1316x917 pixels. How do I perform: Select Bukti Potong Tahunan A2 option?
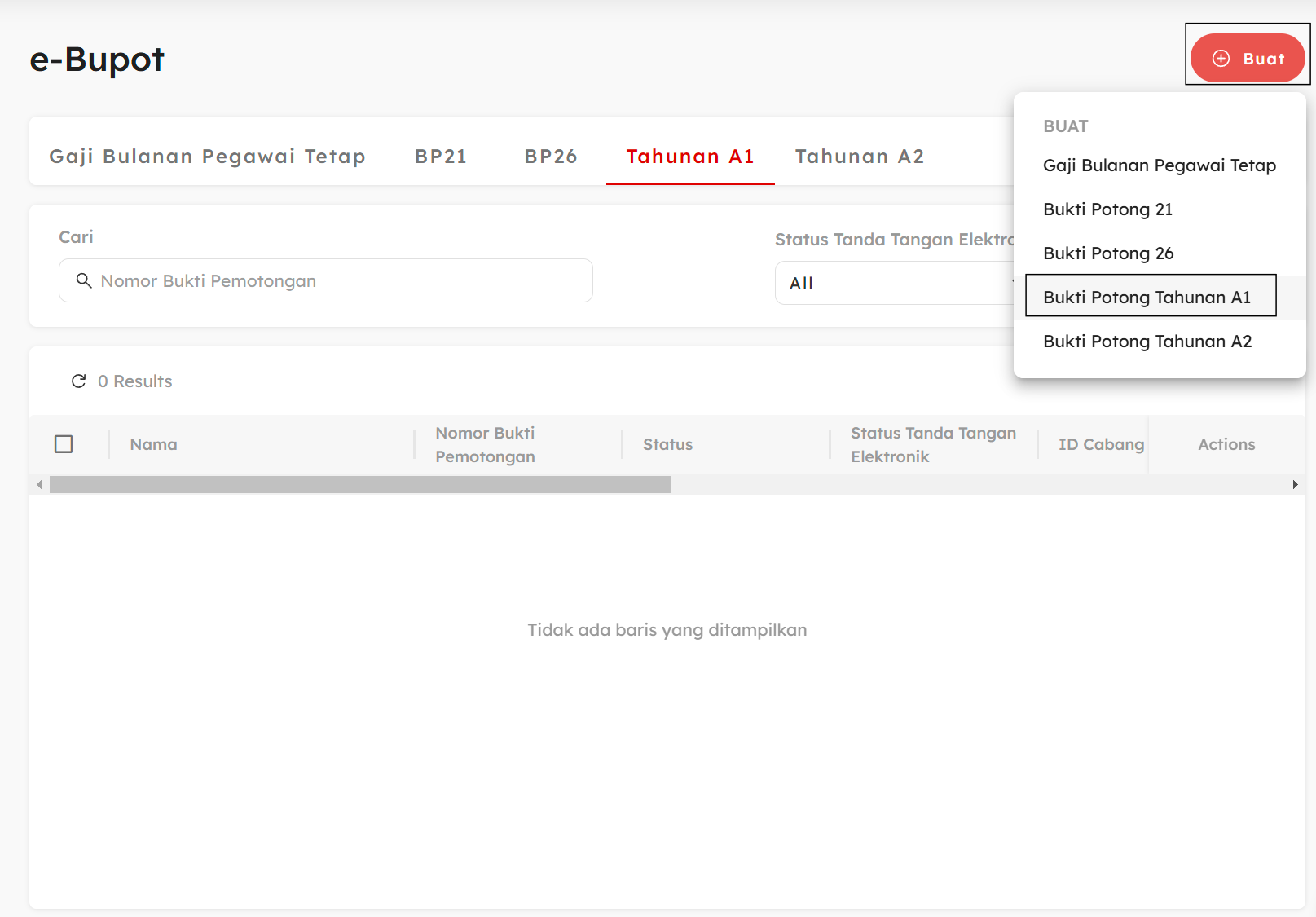1147,342
